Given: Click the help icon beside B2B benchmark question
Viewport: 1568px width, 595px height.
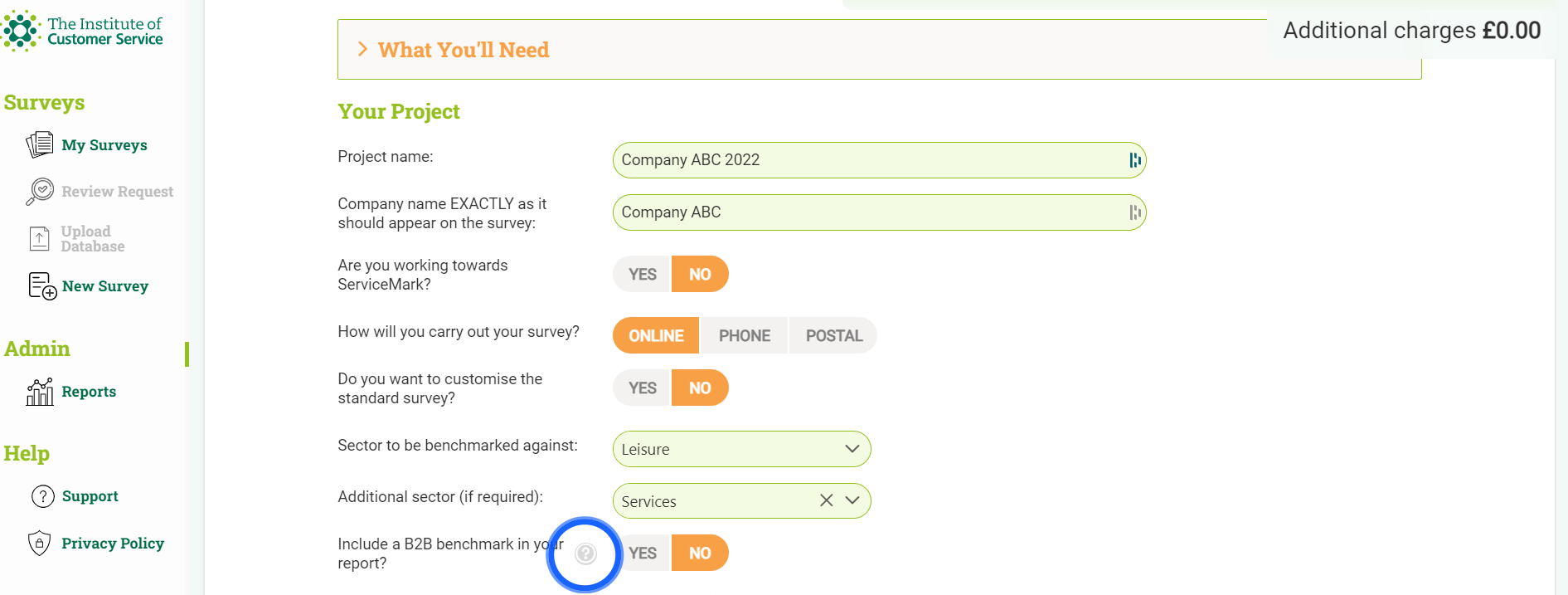Looking at the screenshot, I should click(585, 553).
